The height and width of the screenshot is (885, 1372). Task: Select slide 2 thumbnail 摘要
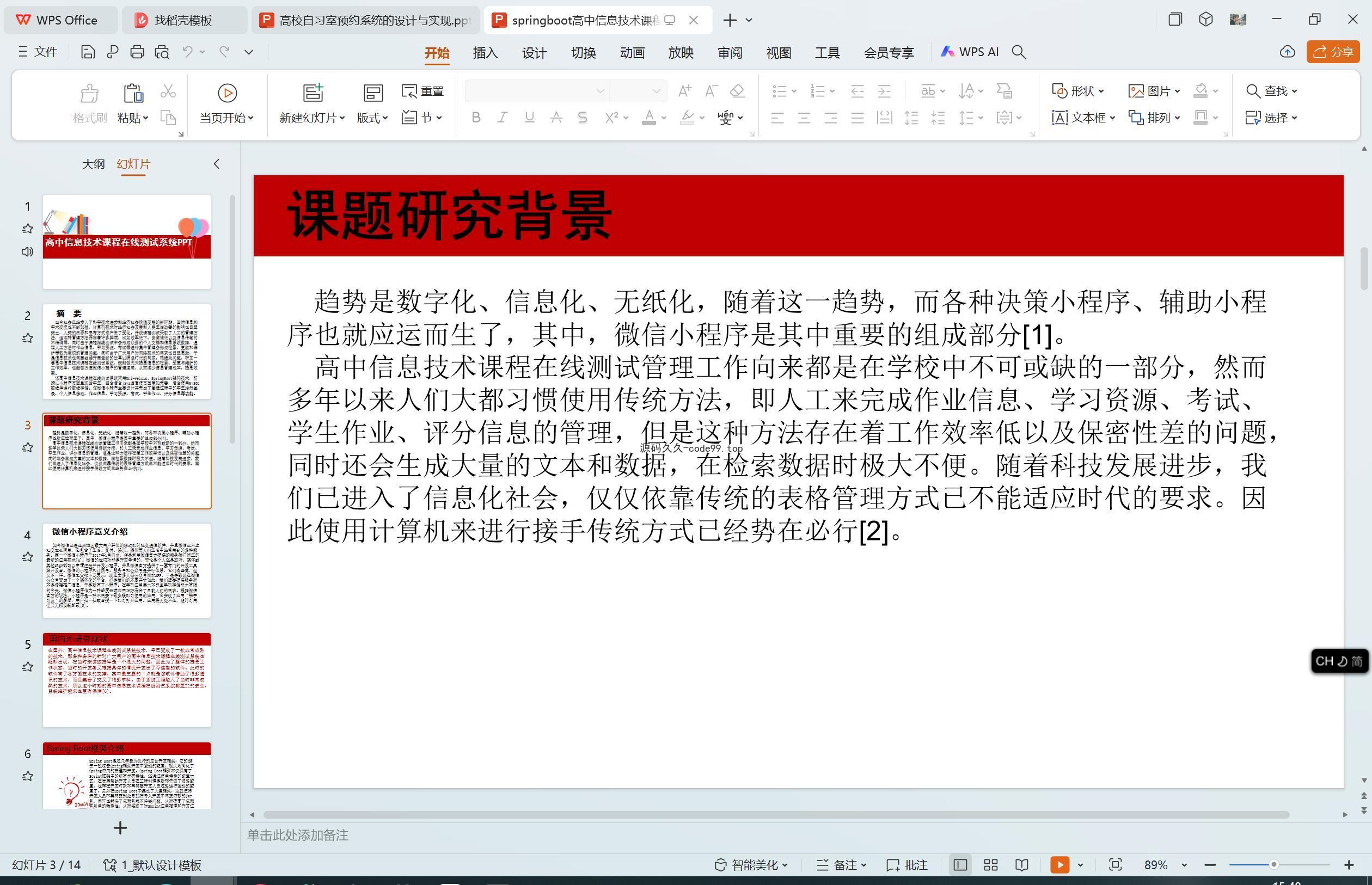pos(126,351)
